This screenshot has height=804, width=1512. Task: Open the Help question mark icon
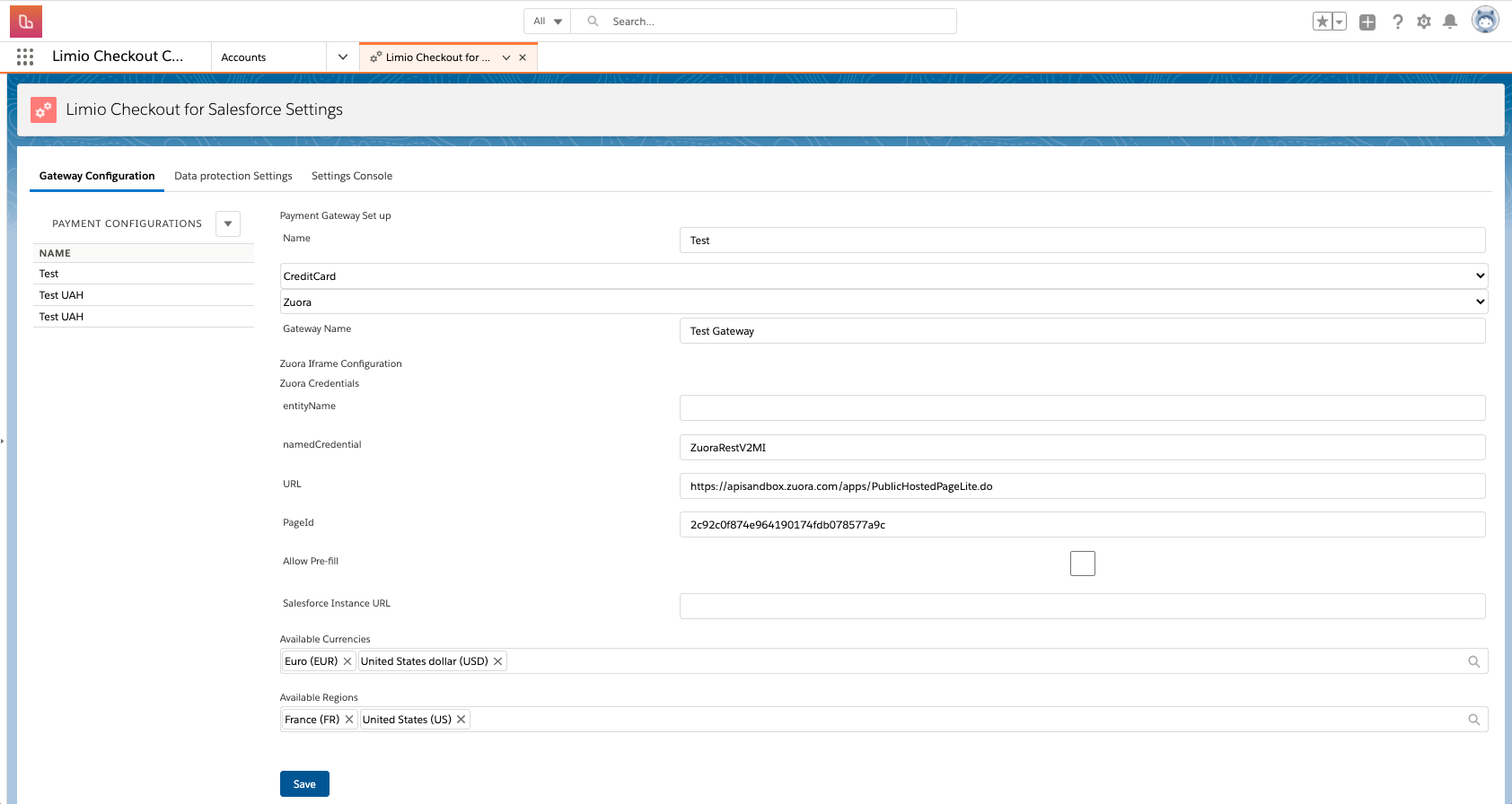coord(1397,22)
